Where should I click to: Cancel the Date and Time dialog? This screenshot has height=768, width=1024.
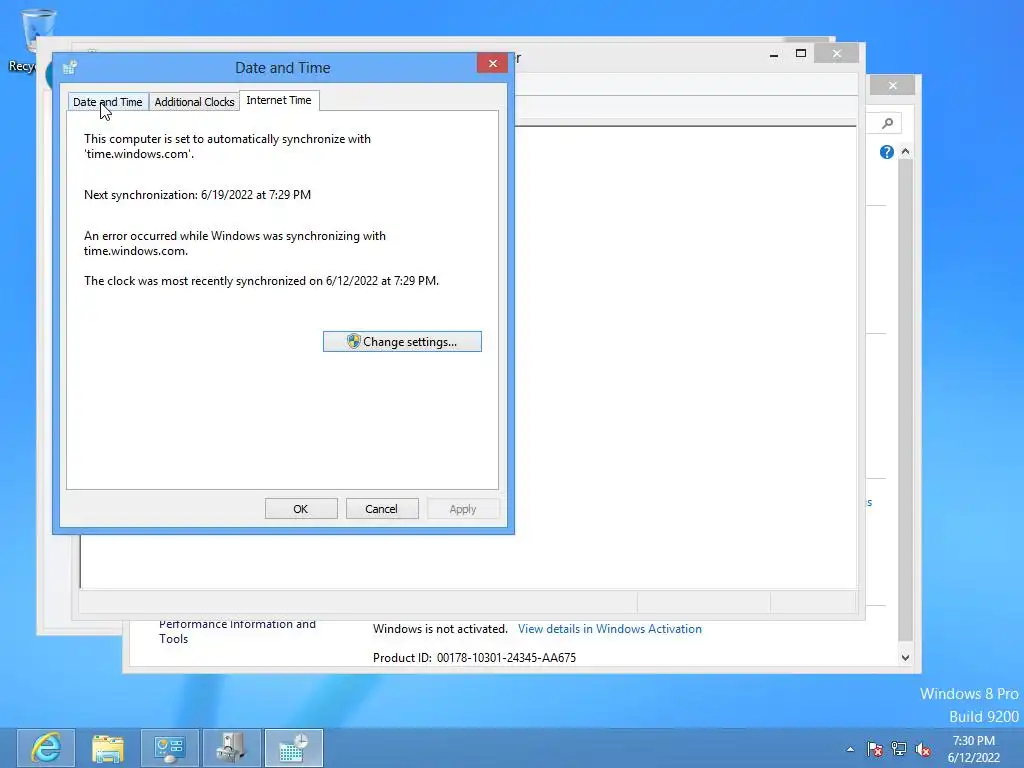(x=382, y=509)
